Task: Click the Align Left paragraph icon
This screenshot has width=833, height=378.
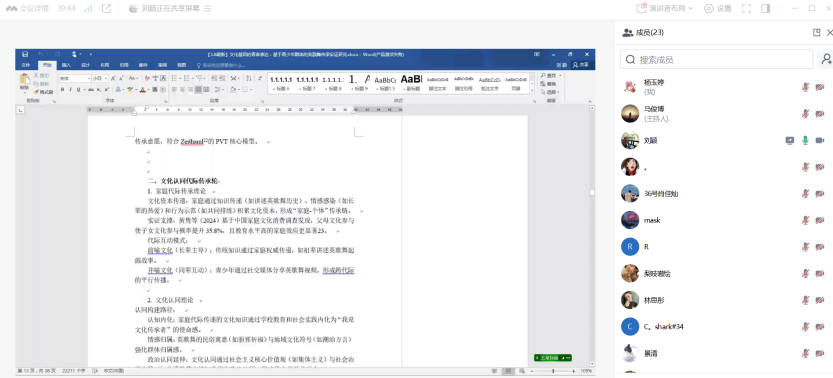Action: [x=174, y=90]
